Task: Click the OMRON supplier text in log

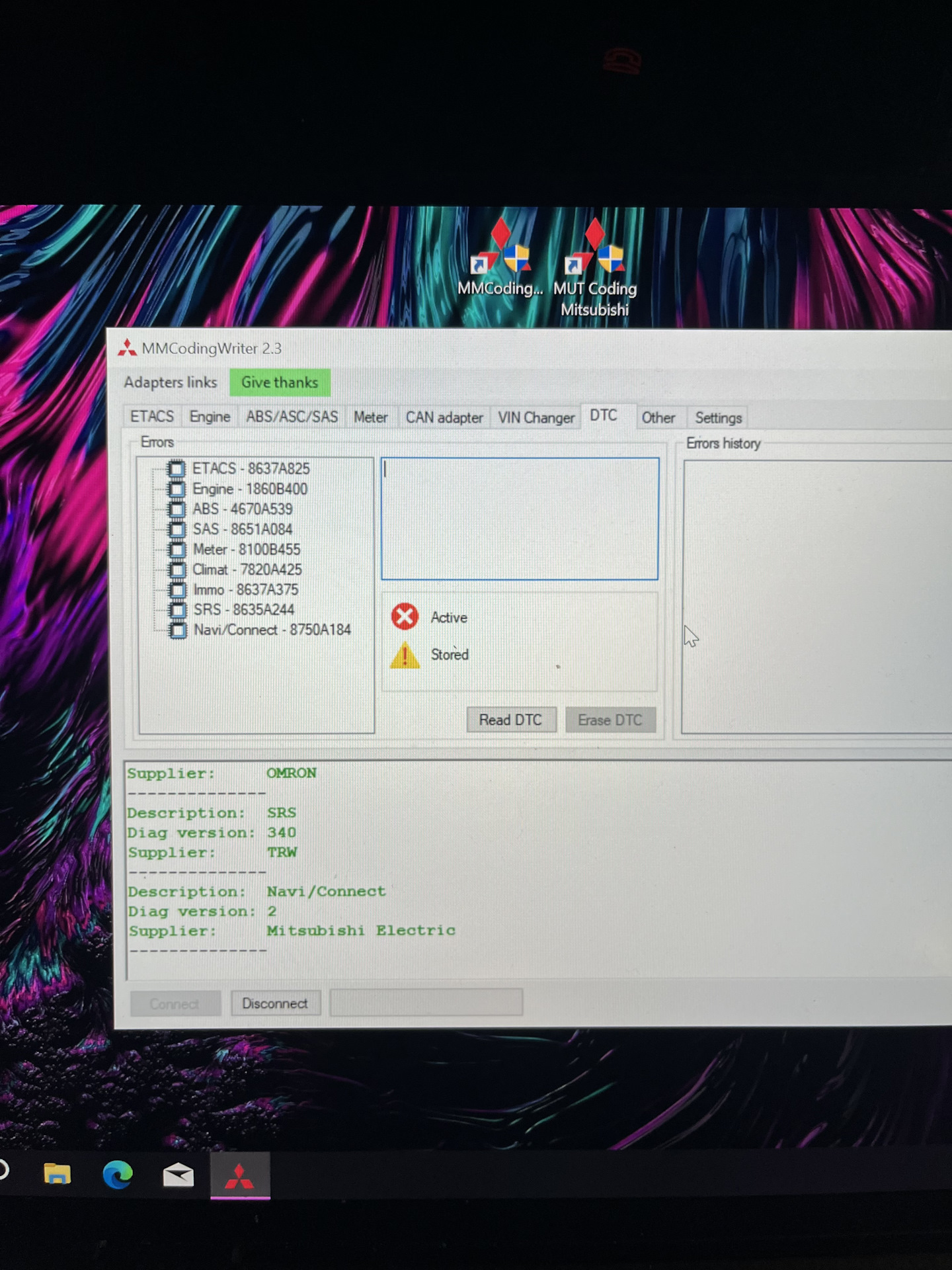Action: (292, 773)
